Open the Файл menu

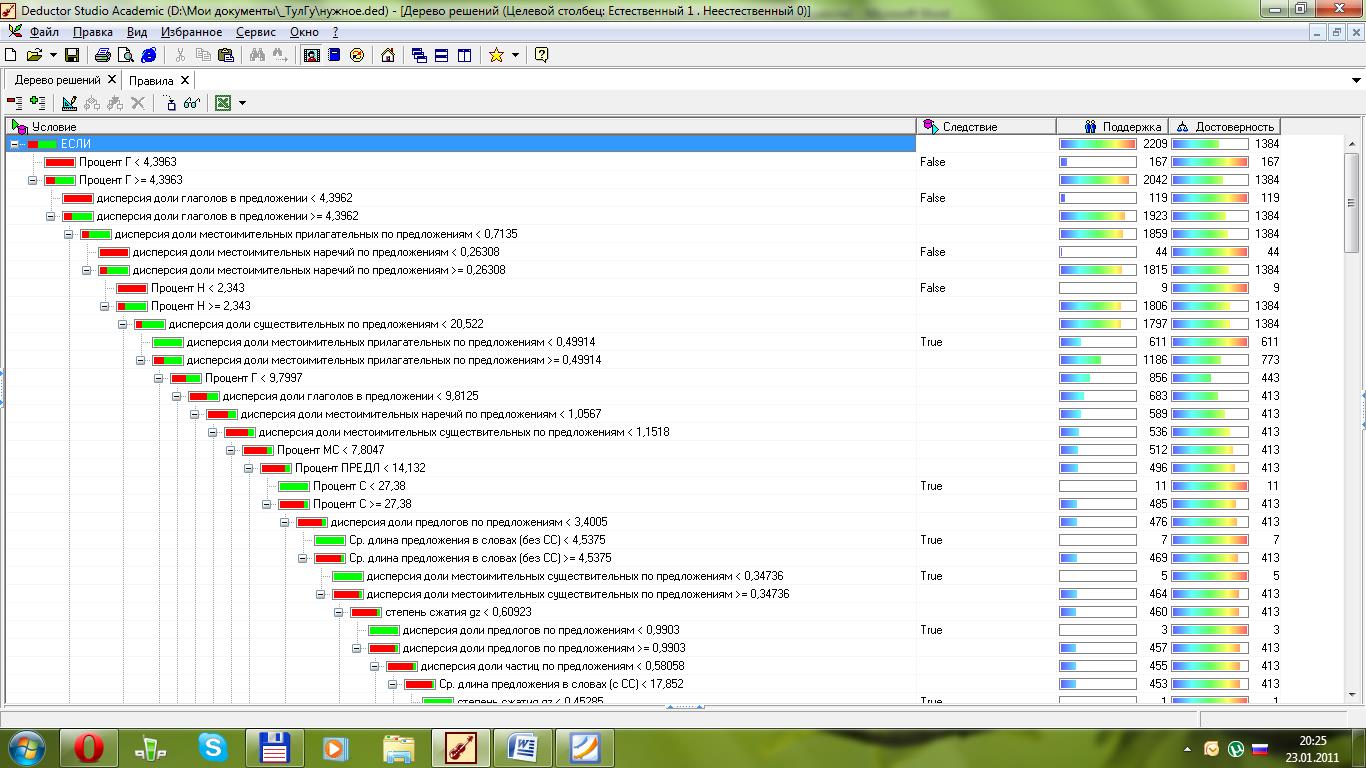(44, 32)
